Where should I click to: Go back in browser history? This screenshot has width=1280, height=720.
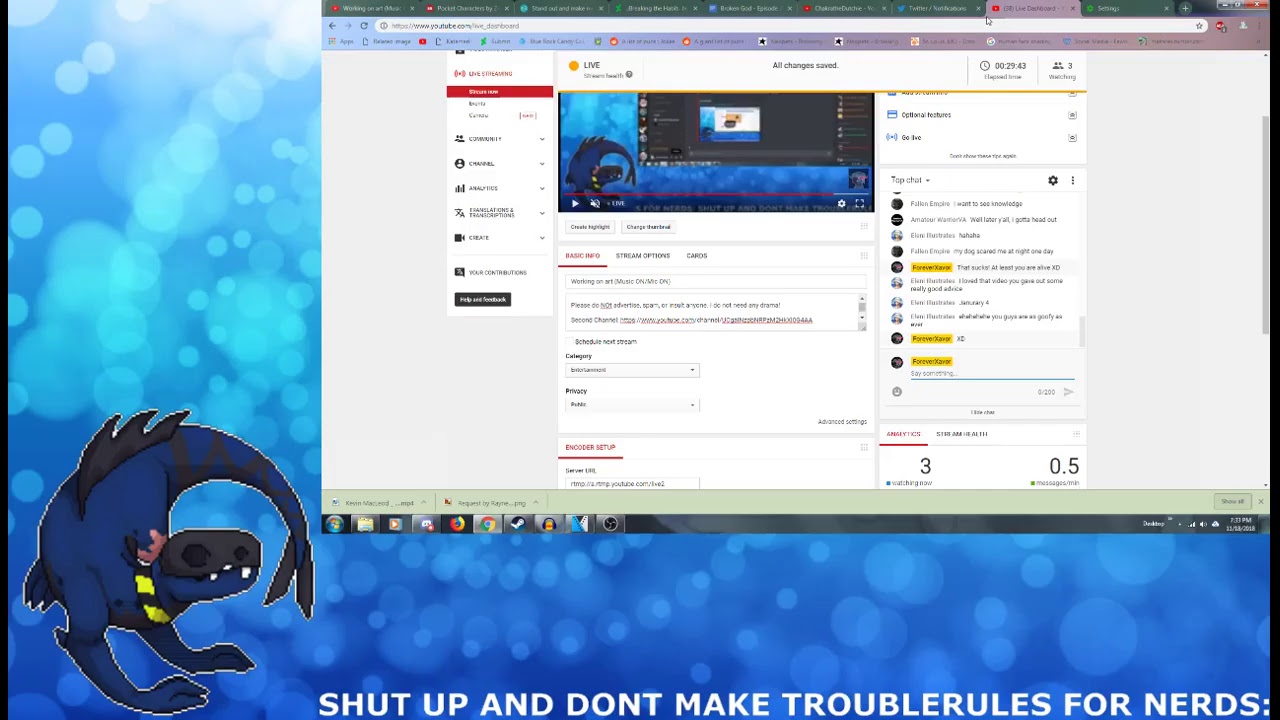(x=333, y=26)
